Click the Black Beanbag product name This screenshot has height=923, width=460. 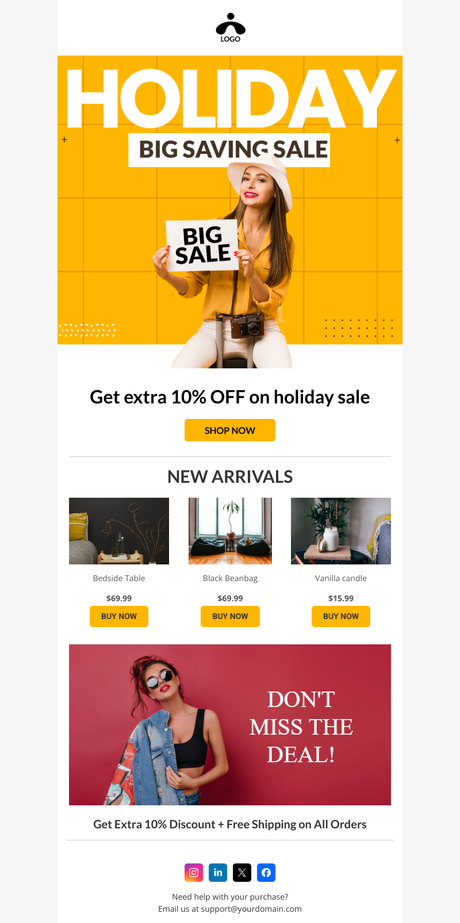pos(230,579)
